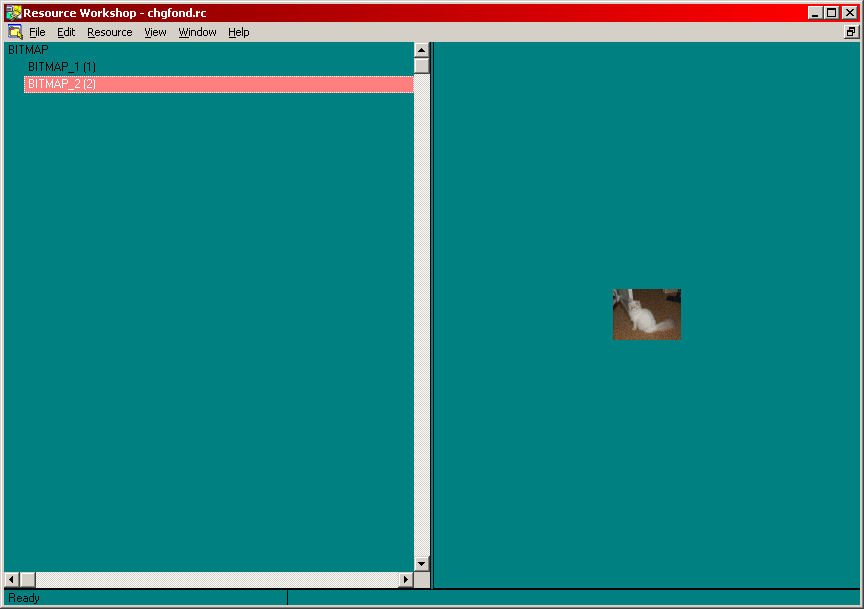
Task: Click the horizontal scrollbar thumb in resource list
Action: click(x=28, y=580)
